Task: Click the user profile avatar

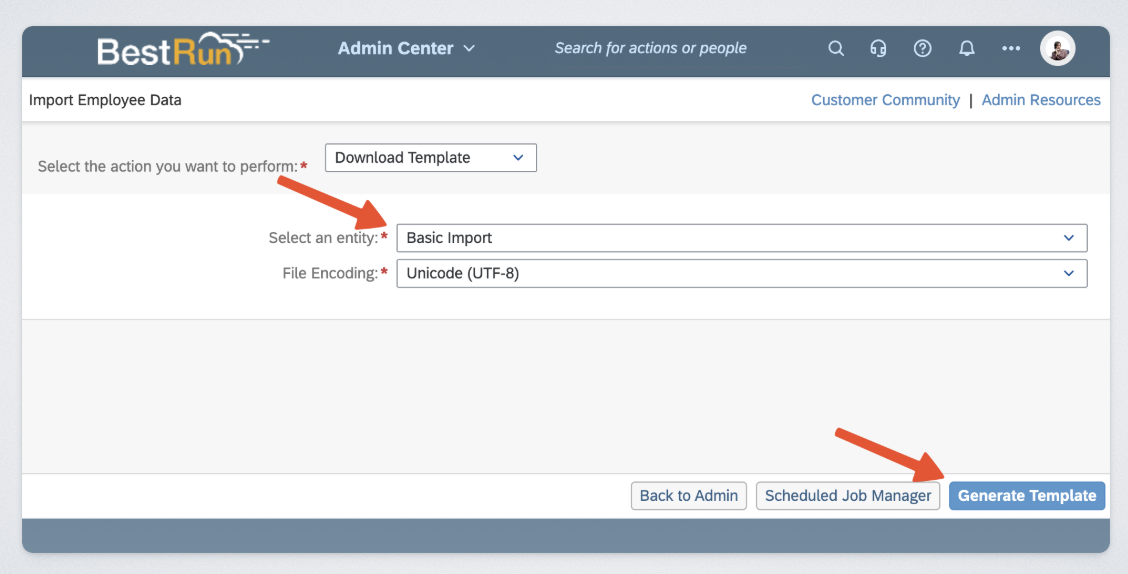Action: click(1057, 49)
